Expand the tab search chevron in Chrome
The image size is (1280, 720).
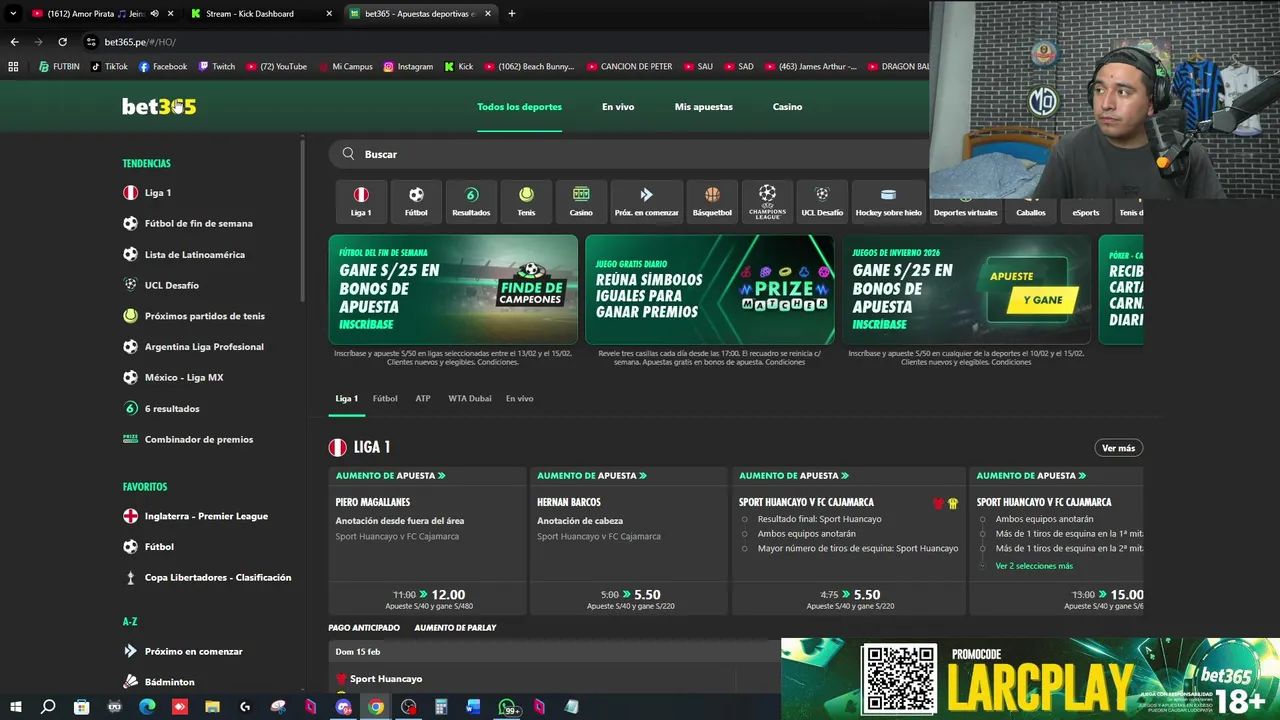click(x=13, y=14)
